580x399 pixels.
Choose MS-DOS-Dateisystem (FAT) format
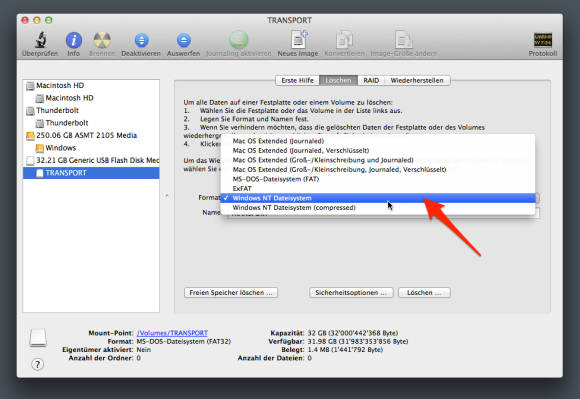[378, 179]
